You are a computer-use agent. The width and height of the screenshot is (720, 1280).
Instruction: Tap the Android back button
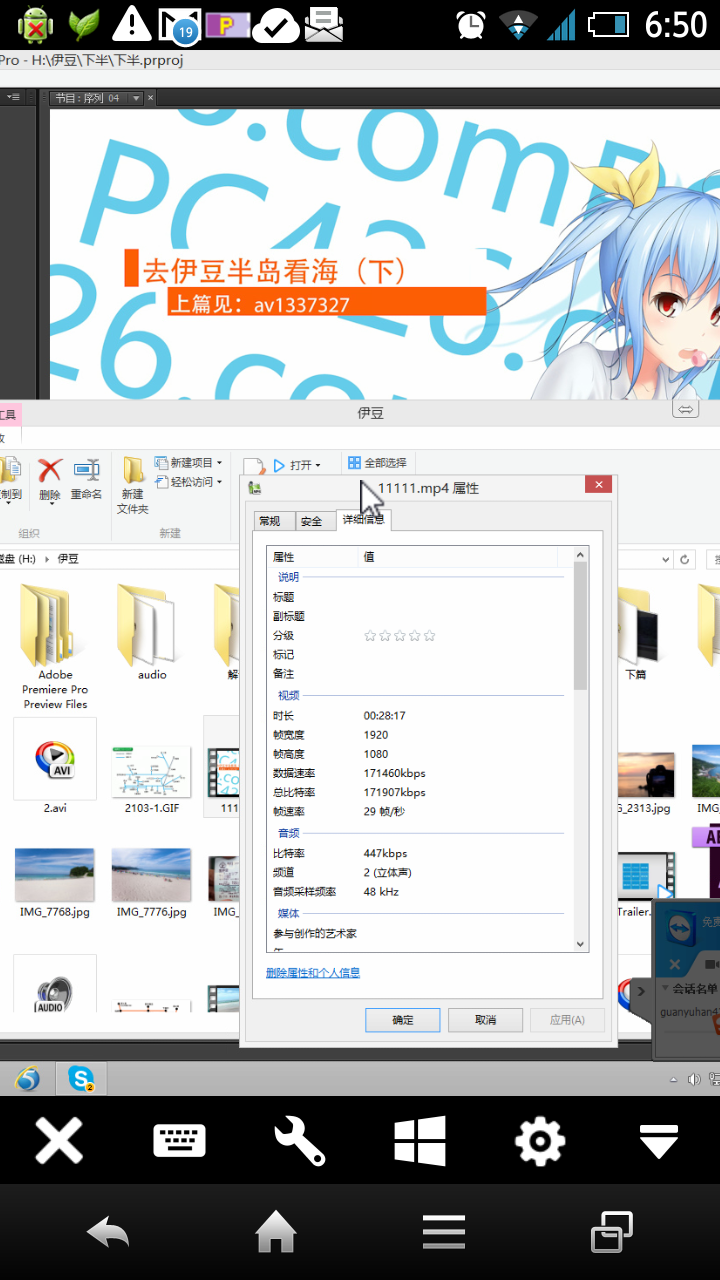click(108, 1232)
